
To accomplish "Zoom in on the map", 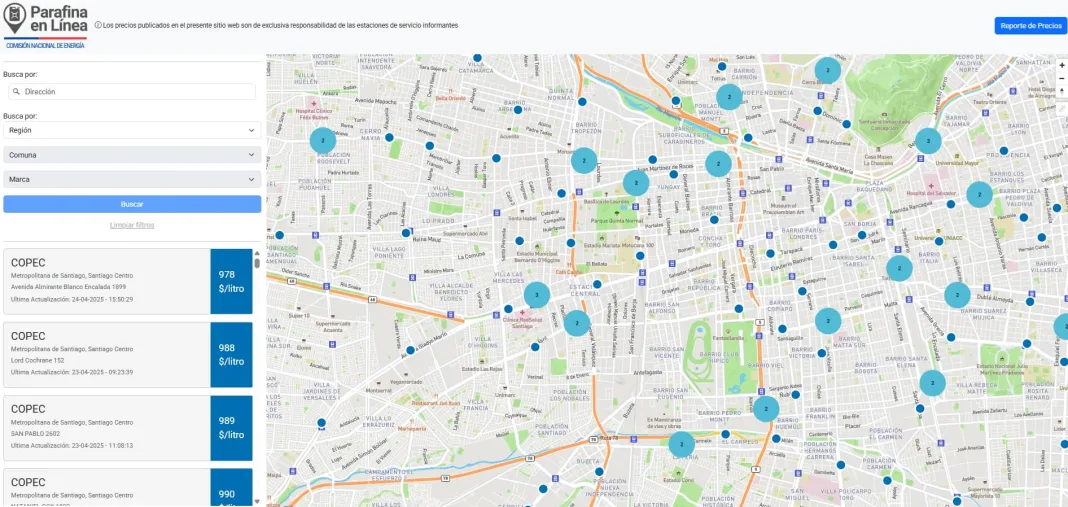I will [1062, 65].
